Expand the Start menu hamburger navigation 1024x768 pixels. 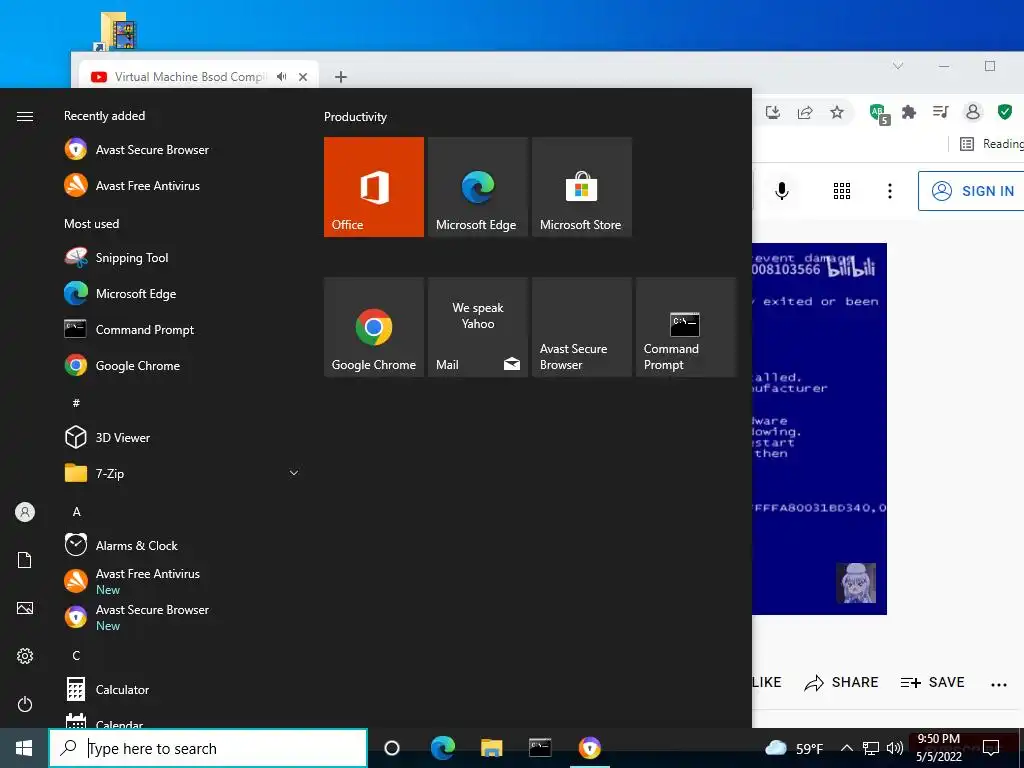click(25, 116)
